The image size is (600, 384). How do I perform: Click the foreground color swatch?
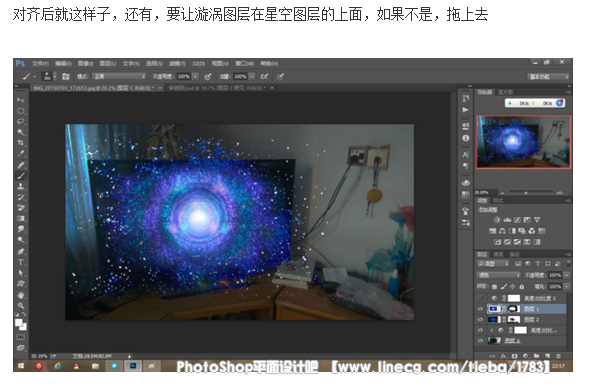[x=18, y=322]
